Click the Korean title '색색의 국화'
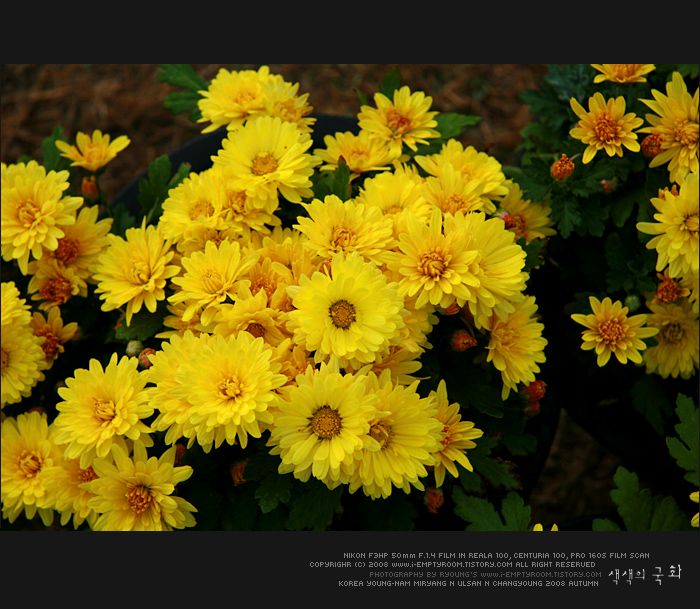The image size is (700, 609). [x=645, y=575]
